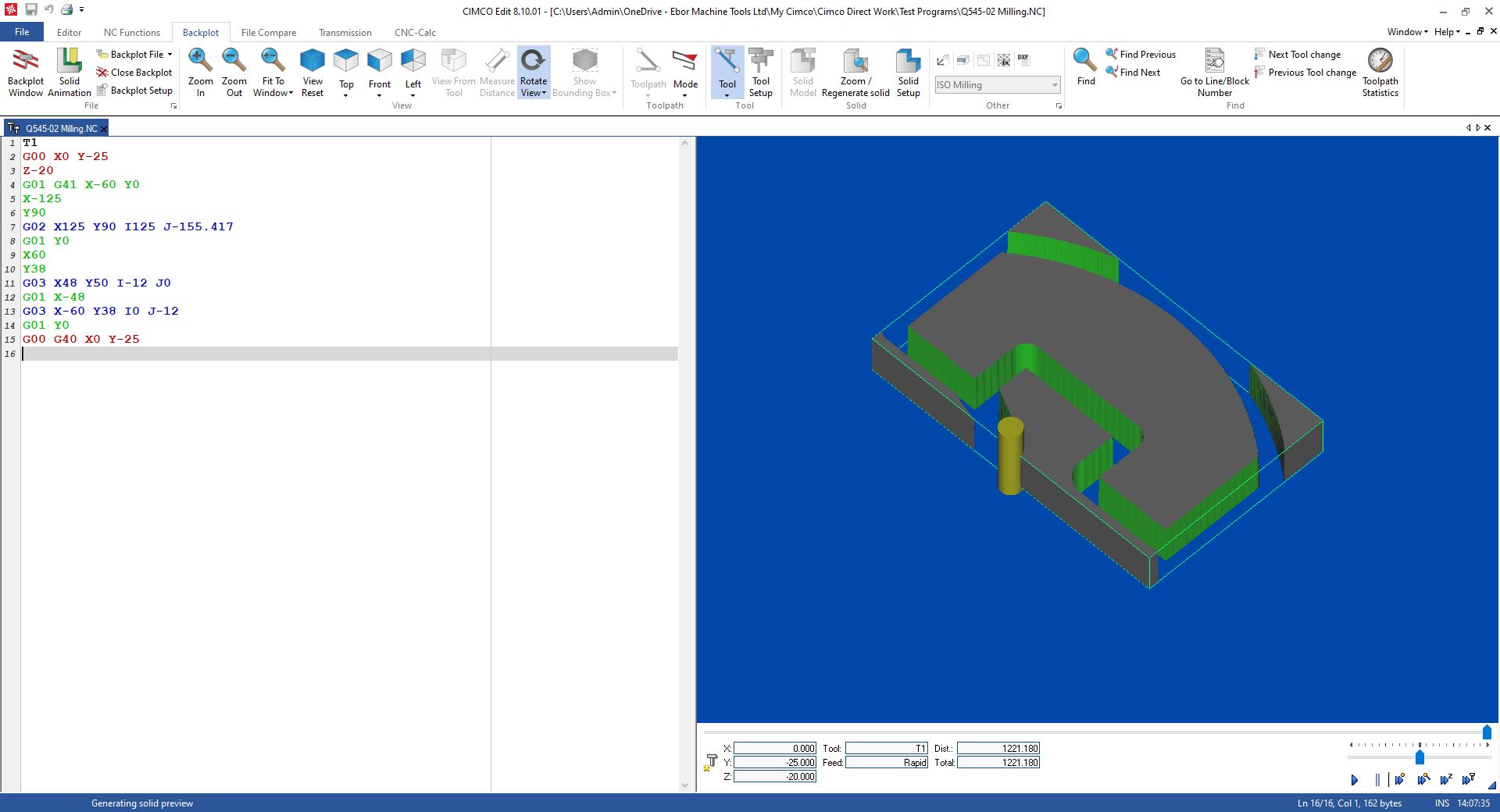Open the ISO Milling machine type dropdown
1500x812 pixels.
998,85
